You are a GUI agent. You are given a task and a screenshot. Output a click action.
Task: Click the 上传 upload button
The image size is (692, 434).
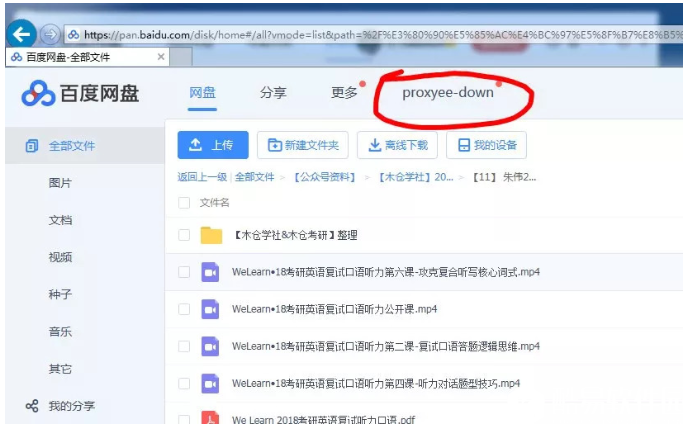click(x=212, y=145)
